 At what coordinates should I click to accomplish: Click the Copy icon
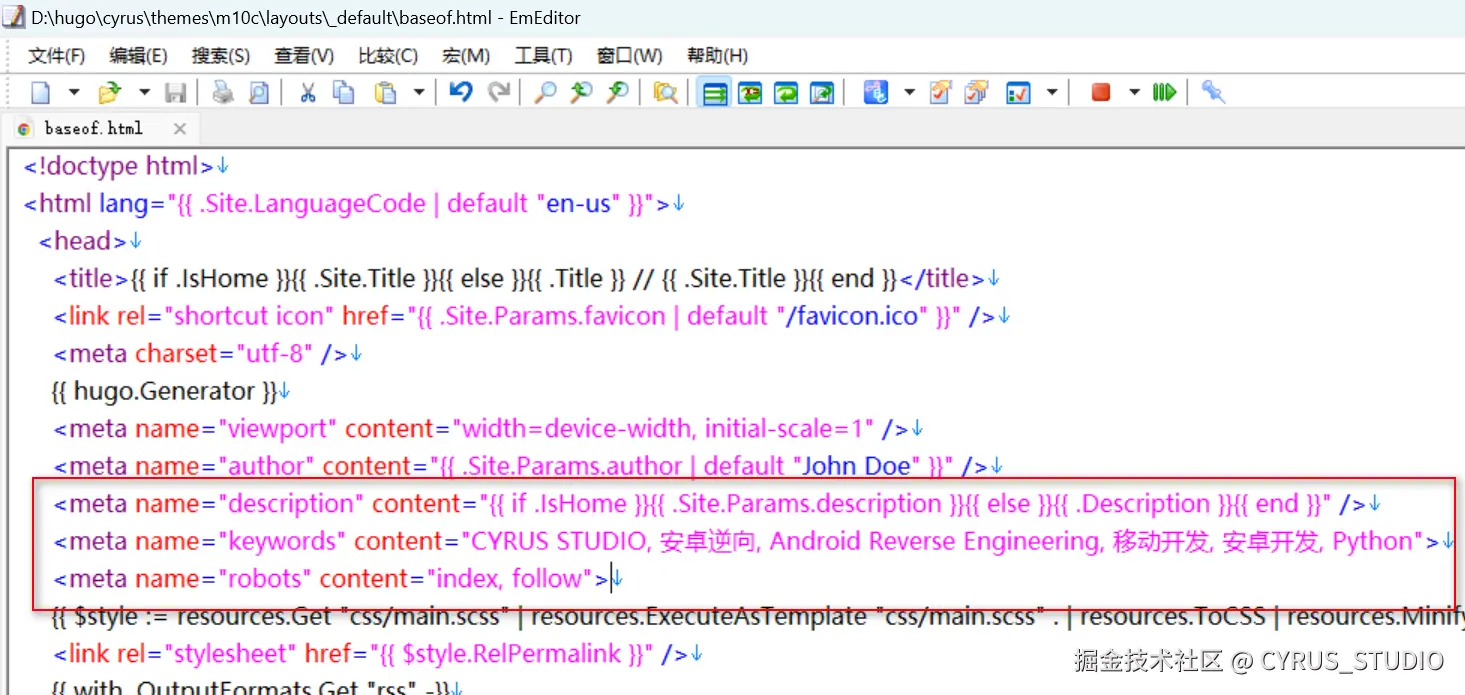343,93
